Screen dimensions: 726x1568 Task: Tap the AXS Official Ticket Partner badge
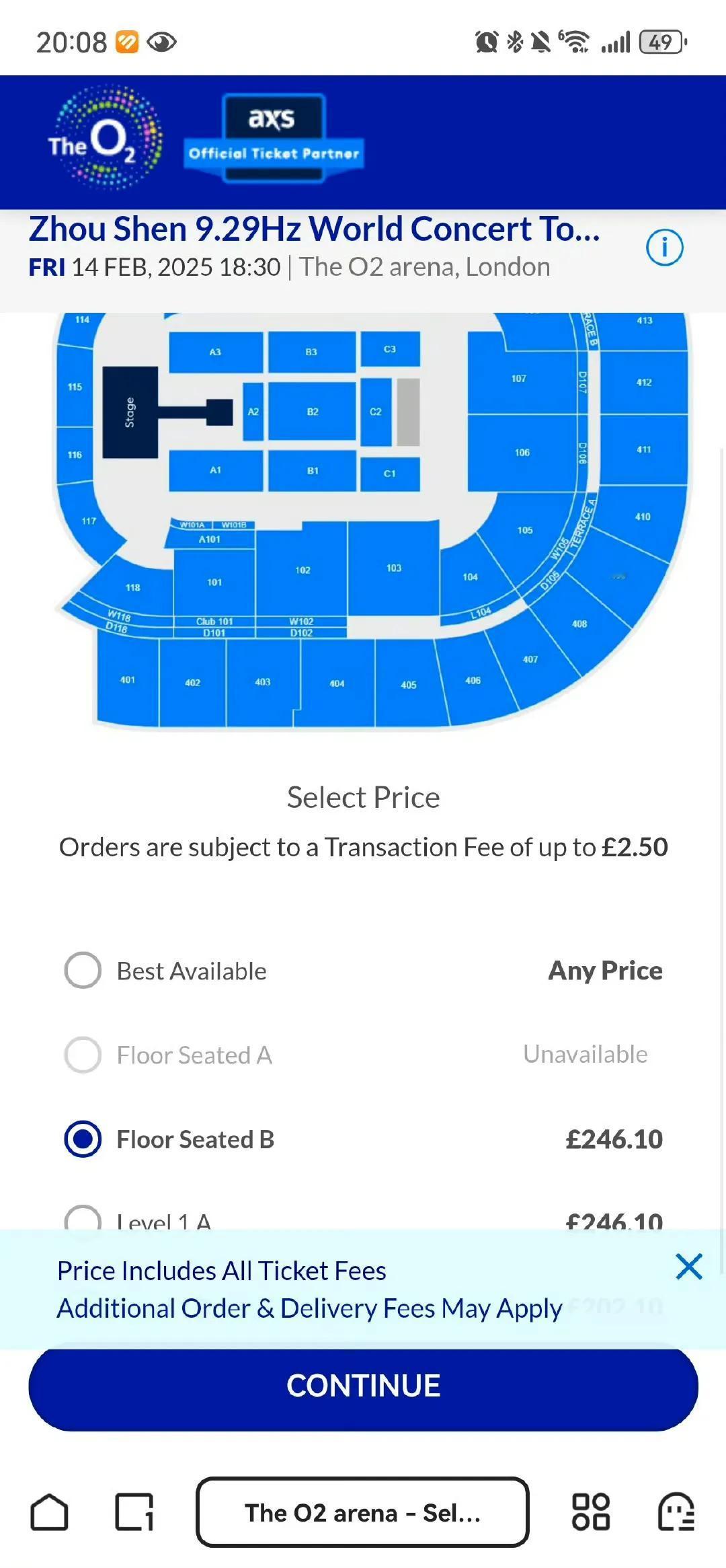point(274,138)
